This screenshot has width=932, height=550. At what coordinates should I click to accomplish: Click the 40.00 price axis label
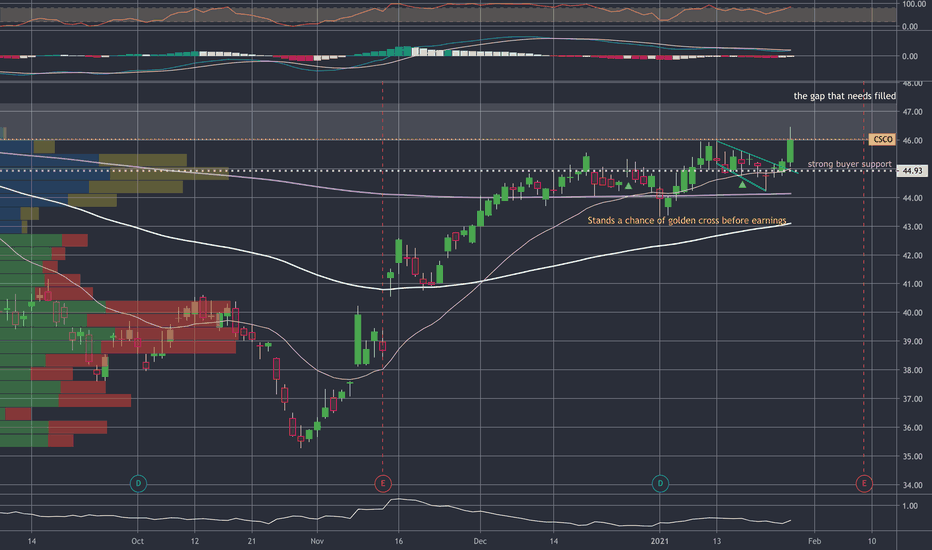[912, 312]
